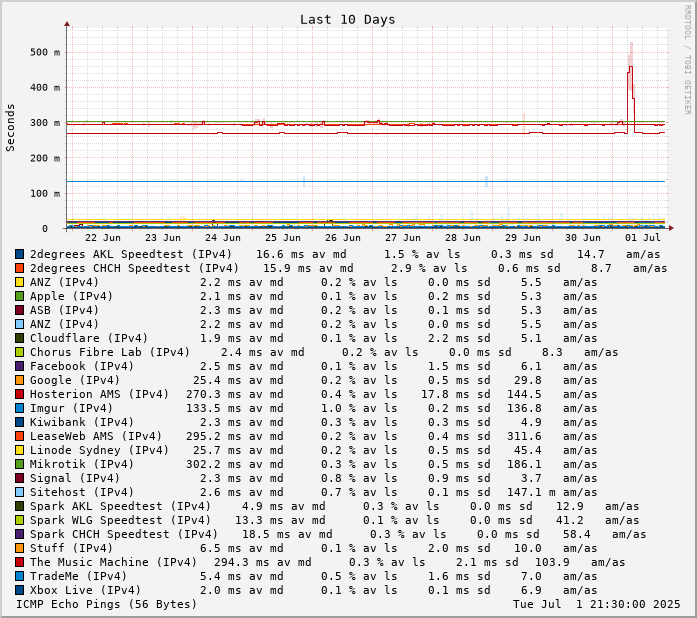Click the '400 m' y-axis tick label
The width and height of the screenshot is (697, 618).
pyautogui.click(x=45, y=87)
